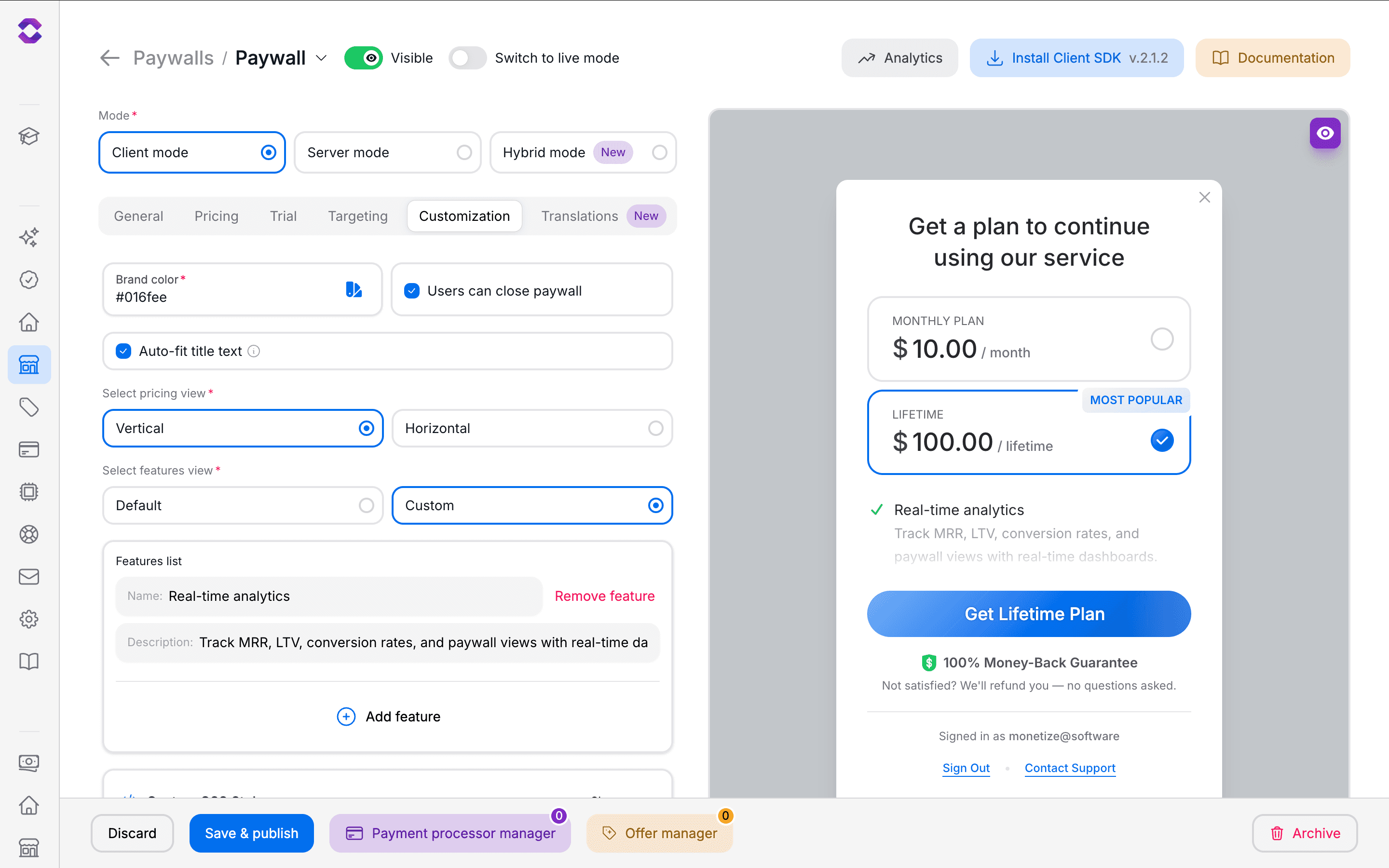Click the purple preview eye icon
Image resolution: width=1389 pixels, height=868 pixels.
(1325, 133)
